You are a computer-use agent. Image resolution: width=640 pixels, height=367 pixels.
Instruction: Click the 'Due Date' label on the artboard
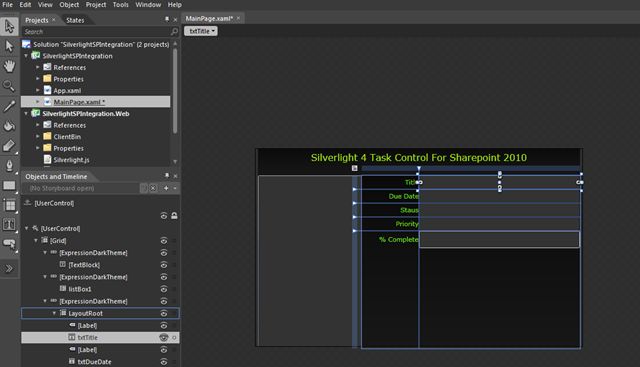tap(403, 196)
